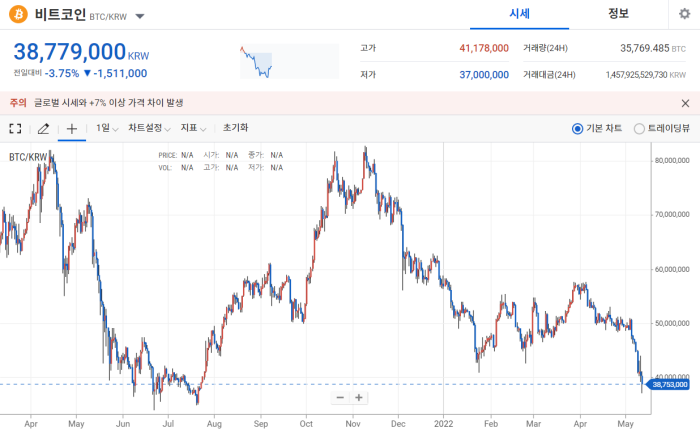Select the pencil drawing tool

click(x=43, y=129)
